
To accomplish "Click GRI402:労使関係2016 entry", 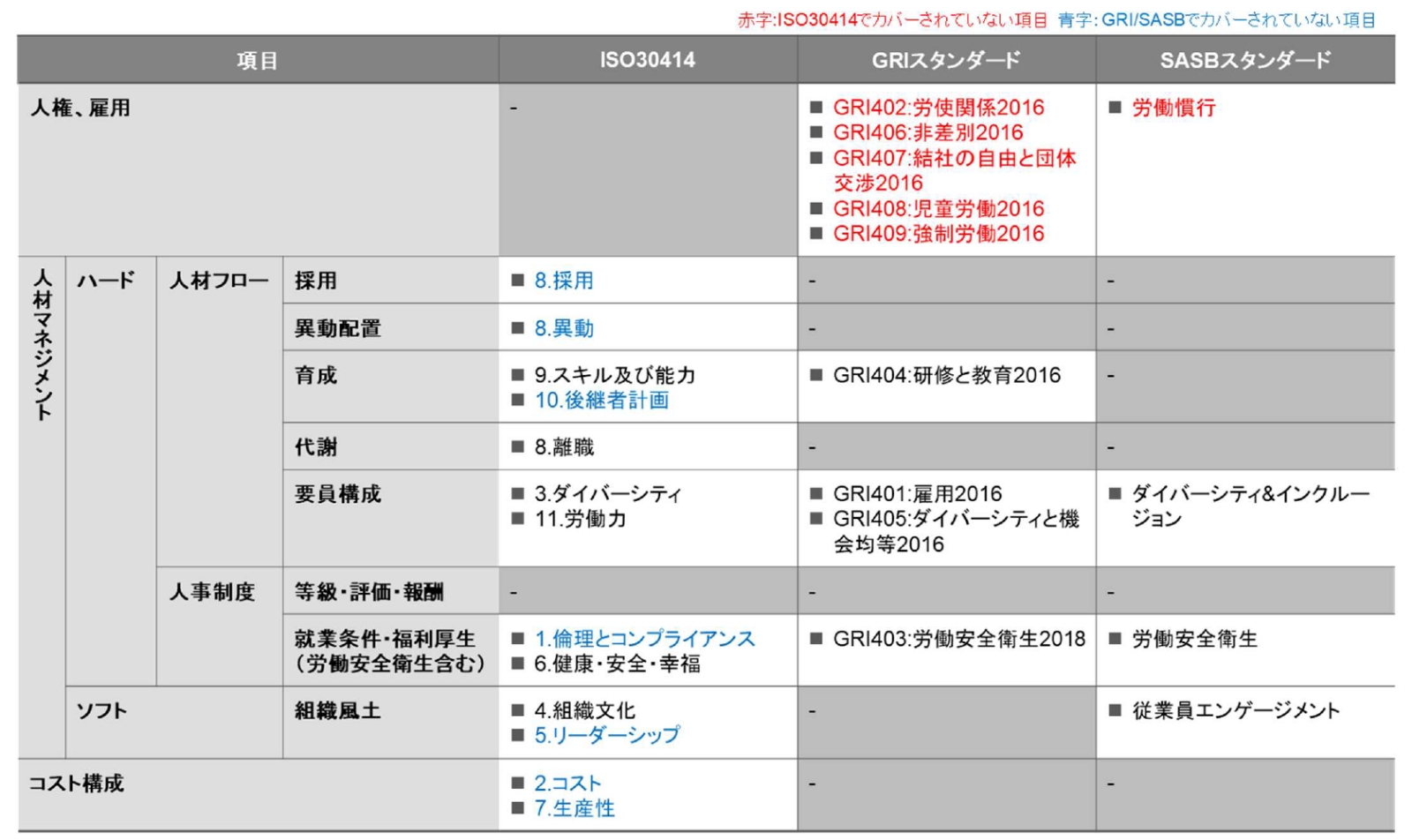I will tap(938, 108).
